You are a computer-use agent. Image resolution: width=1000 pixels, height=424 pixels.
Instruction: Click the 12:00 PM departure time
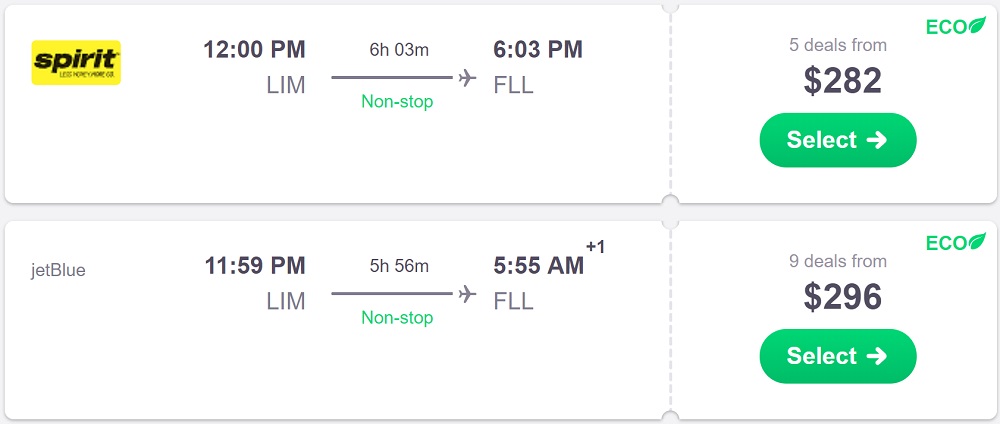tap(254, 49)
